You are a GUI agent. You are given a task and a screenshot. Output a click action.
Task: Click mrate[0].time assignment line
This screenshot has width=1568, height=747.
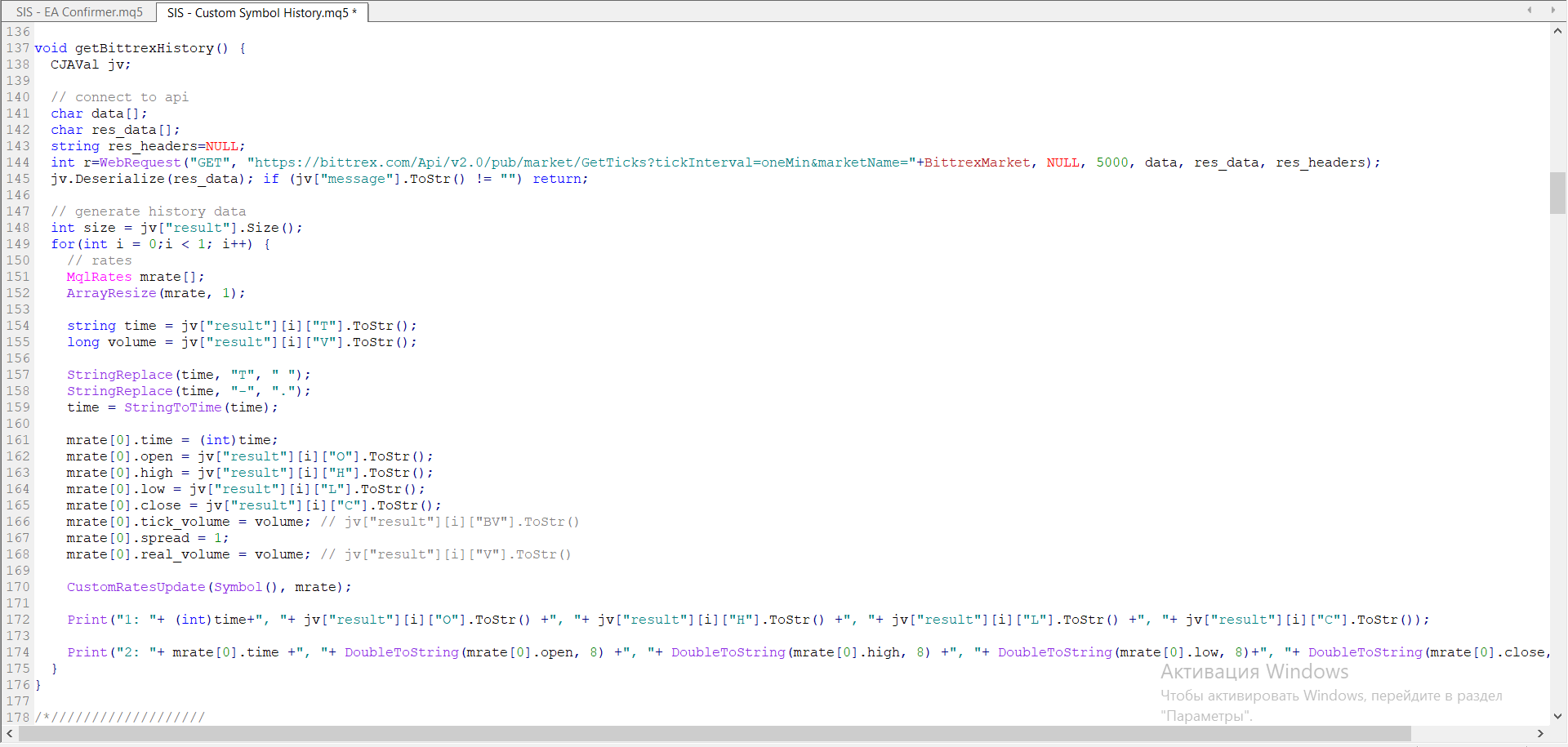172,440
